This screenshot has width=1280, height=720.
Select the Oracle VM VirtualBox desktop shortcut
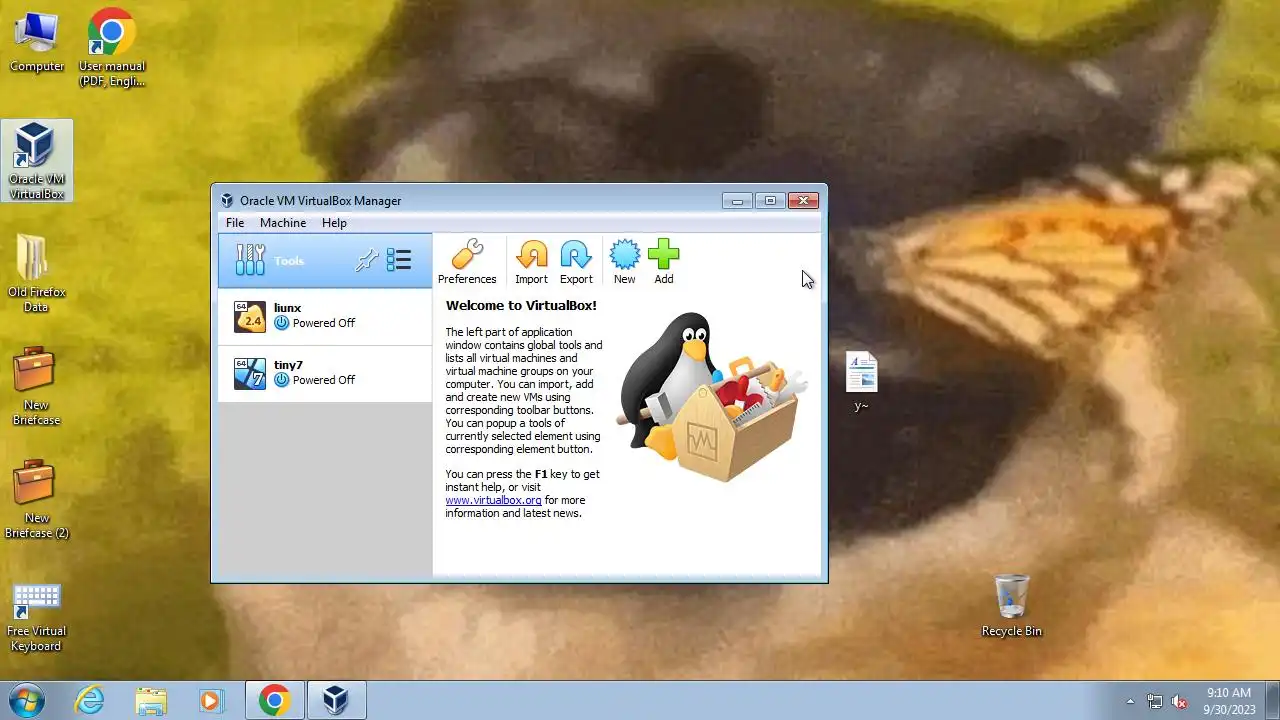tap(37, 160)
